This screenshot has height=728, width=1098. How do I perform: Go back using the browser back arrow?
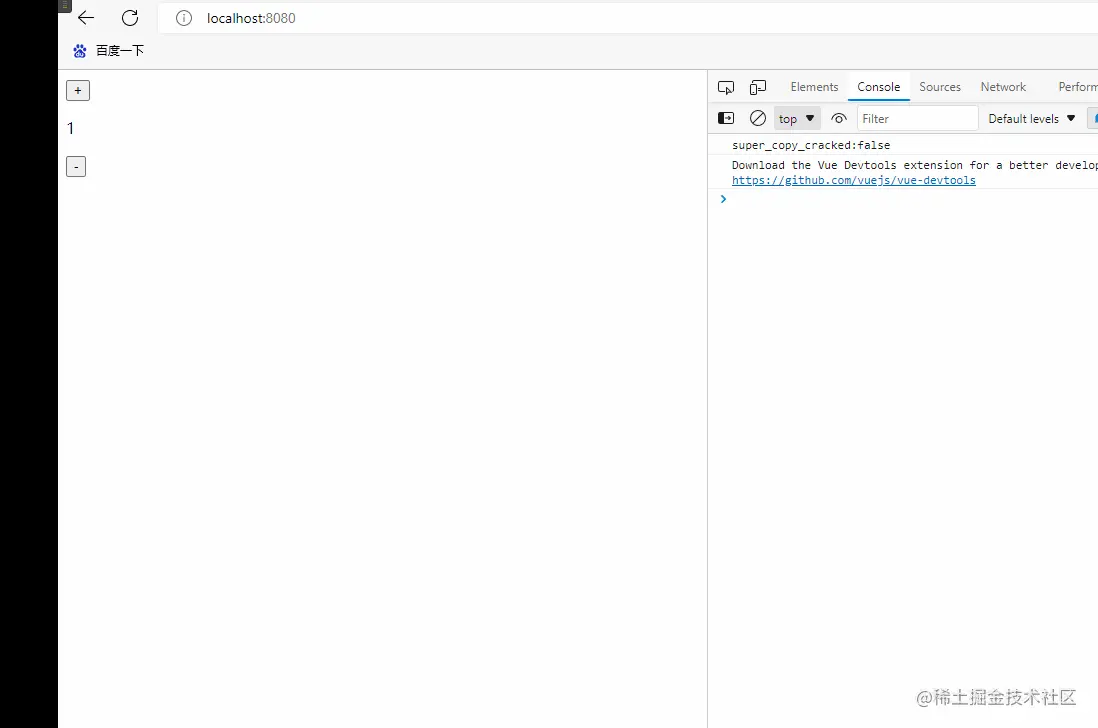(x=86, y=18)
